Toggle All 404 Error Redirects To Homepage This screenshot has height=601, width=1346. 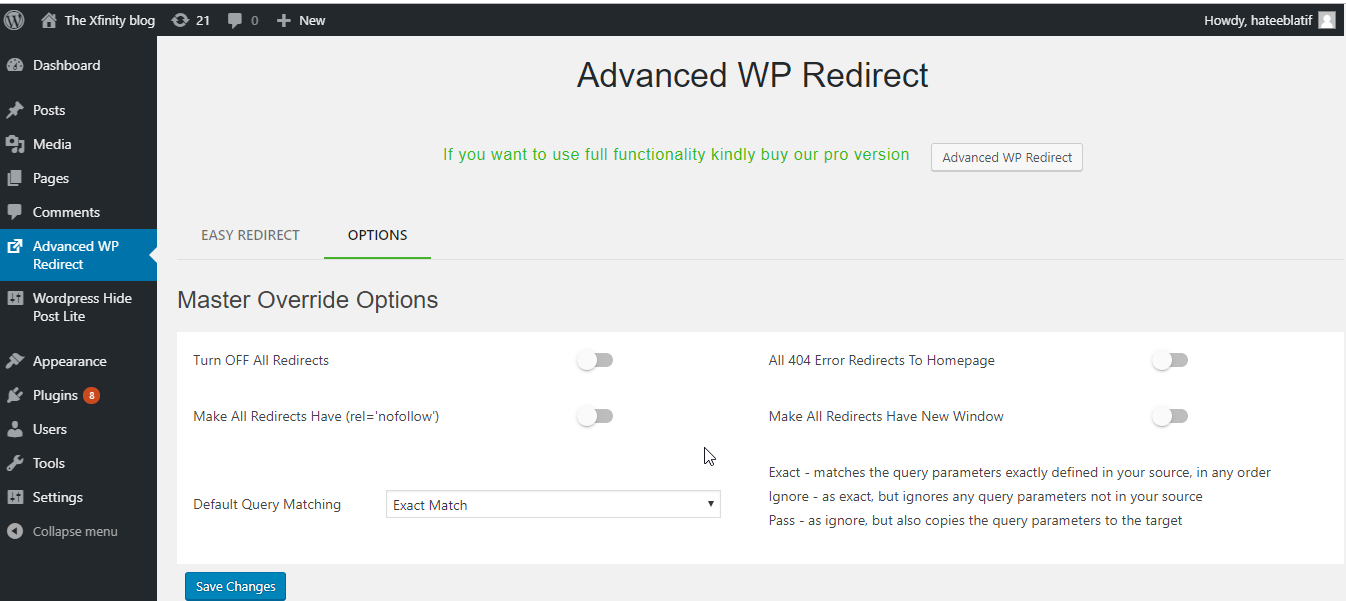(x=1170, y=360)
